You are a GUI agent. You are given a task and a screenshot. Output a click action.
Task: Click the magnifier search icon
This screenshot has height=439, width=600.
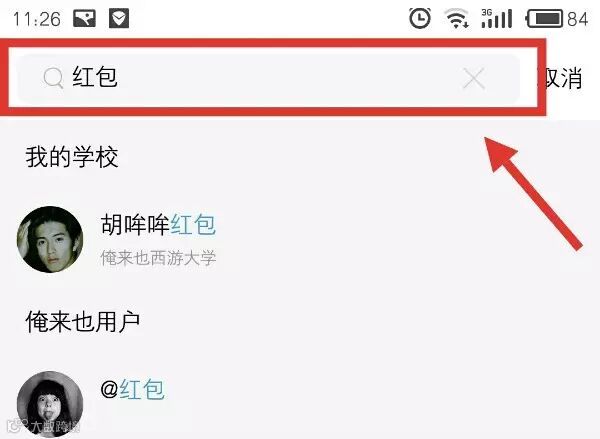(x=53, y=78)
